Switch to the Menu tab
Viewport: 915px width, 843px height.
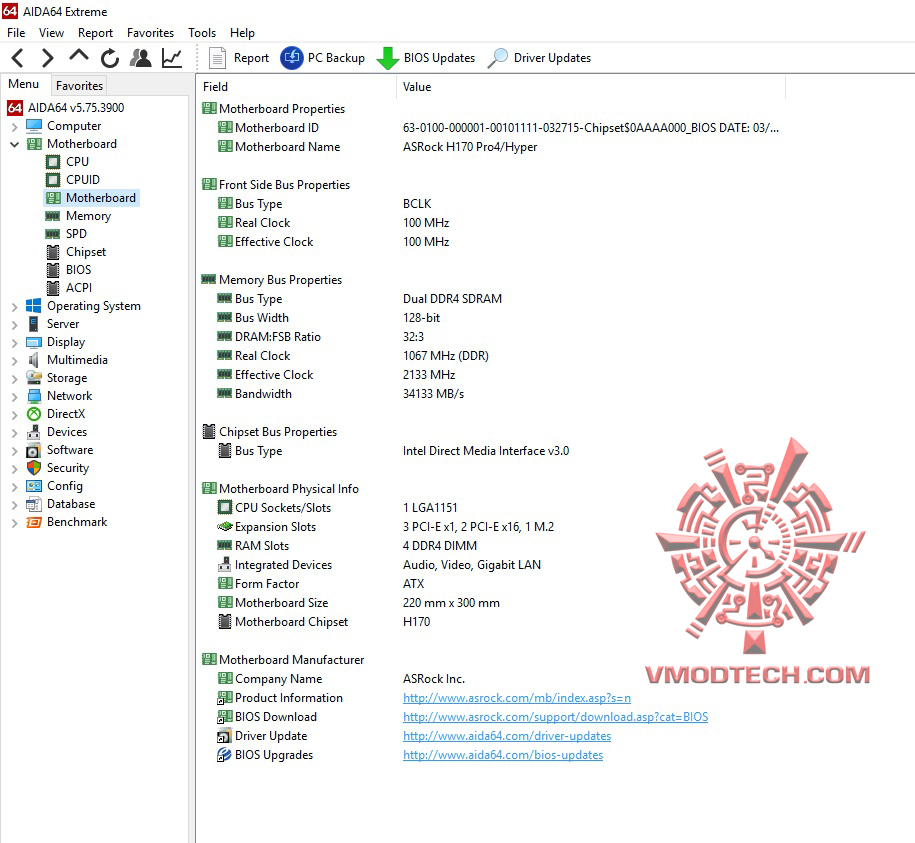pyautogui.click(x=23, y=84)
